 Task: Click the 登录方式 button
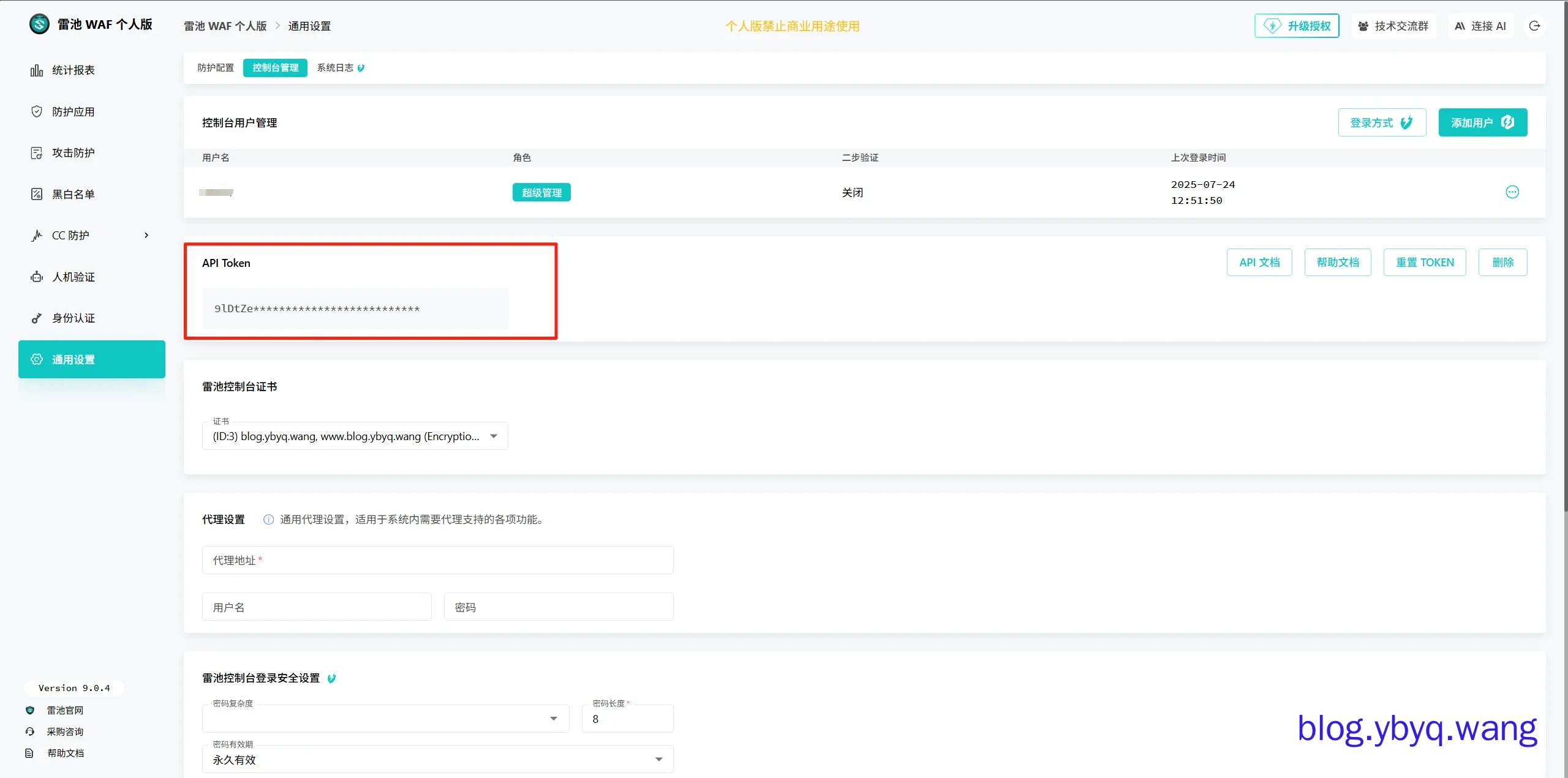click(1382, 122)
